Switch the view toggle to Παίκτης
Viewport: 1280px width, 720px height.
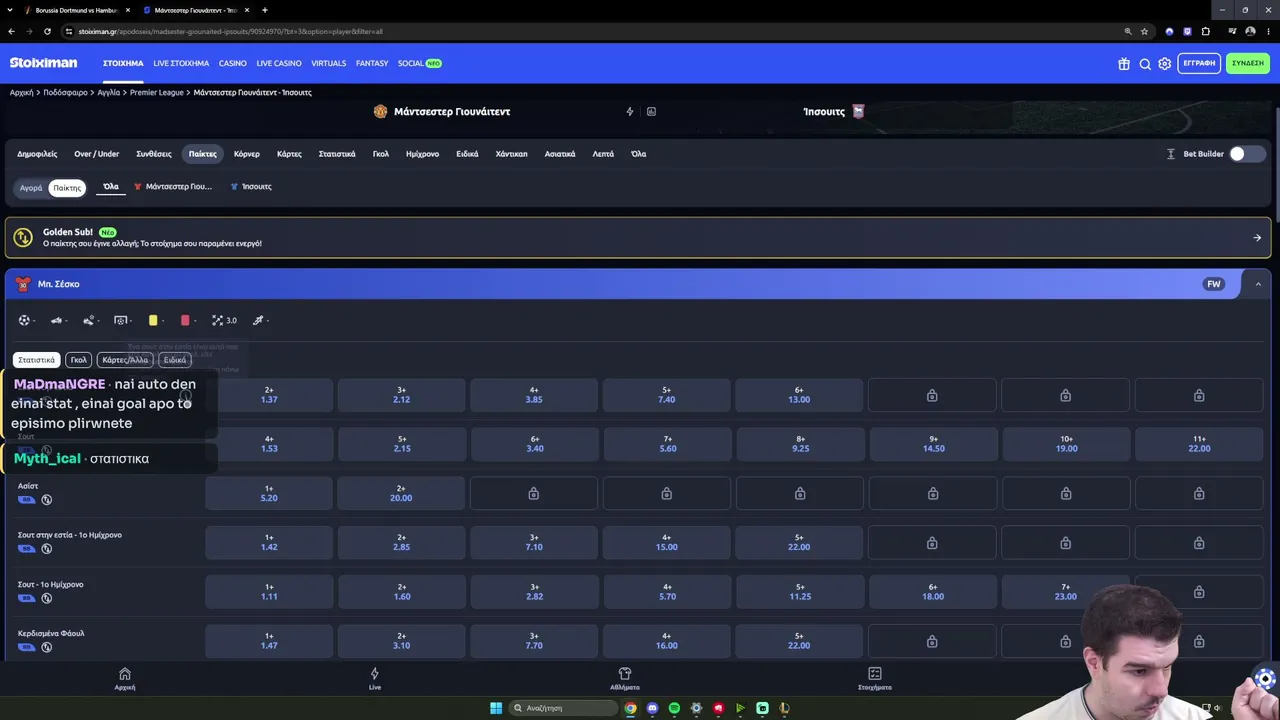(x=67, y=188)
